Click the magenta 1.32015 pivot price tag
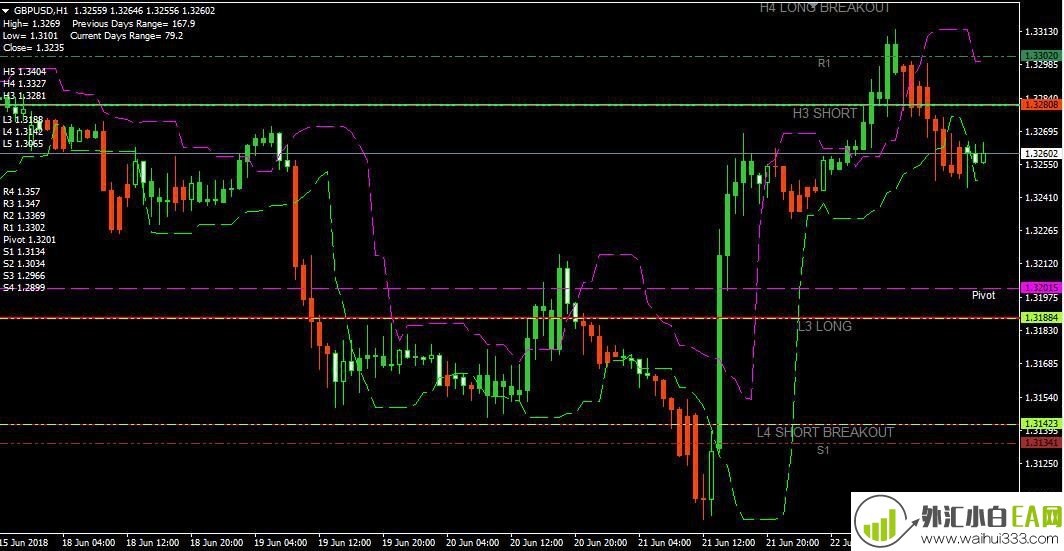 click(x=1042, y=288)
